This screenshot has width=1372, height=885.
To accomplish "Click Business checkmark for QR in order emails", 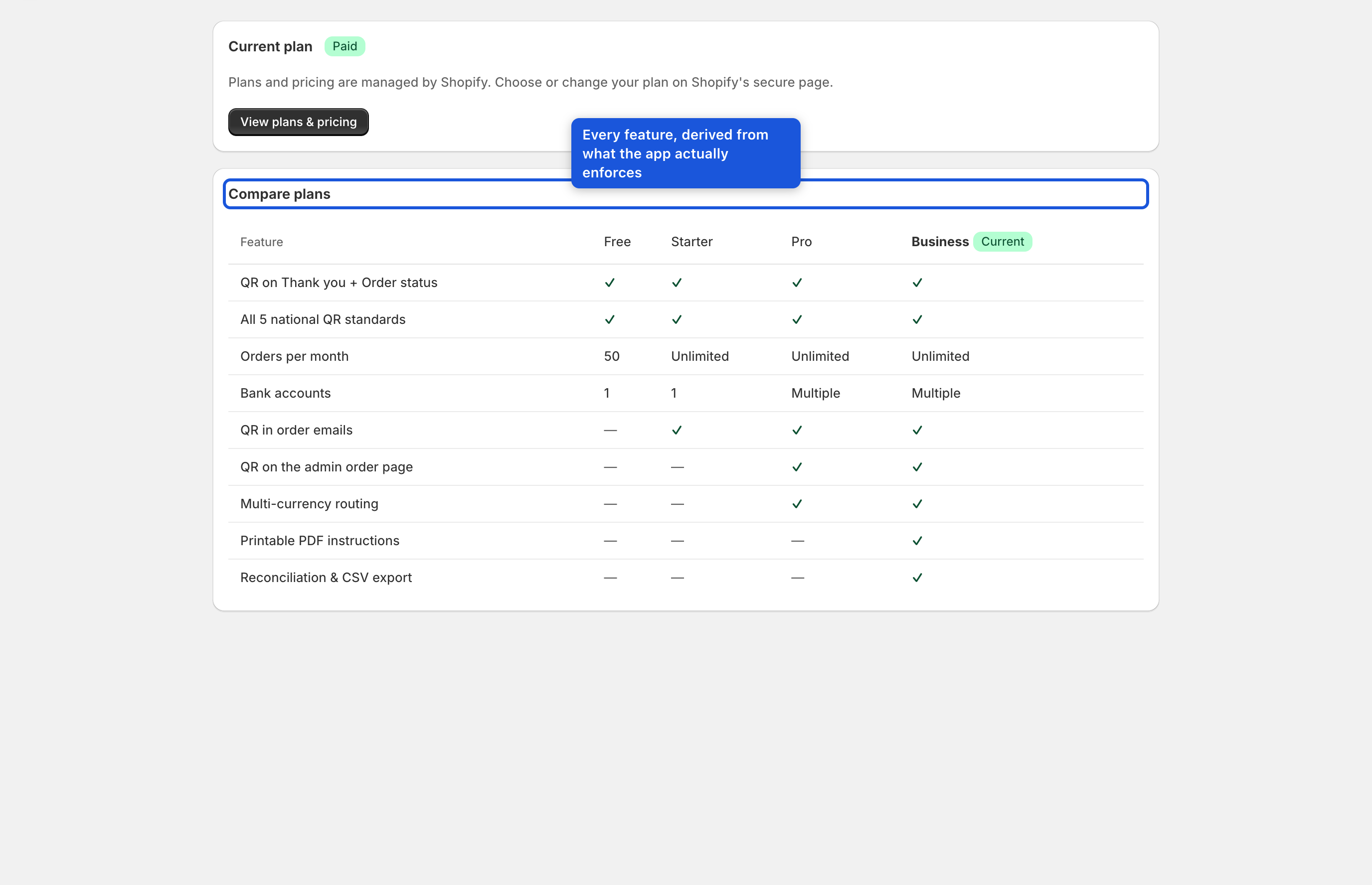I will (x=917, y=430).
